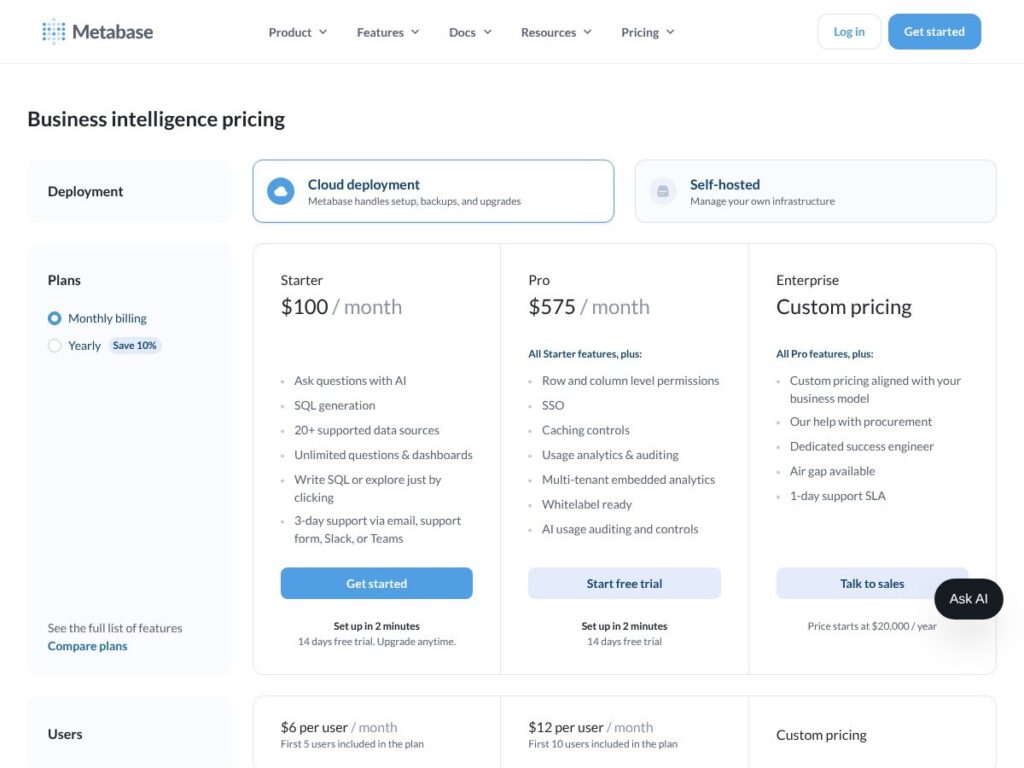1024x768 pixels.
Task: Expand the Features dropdown menu
Action: (x=388, y=32)
